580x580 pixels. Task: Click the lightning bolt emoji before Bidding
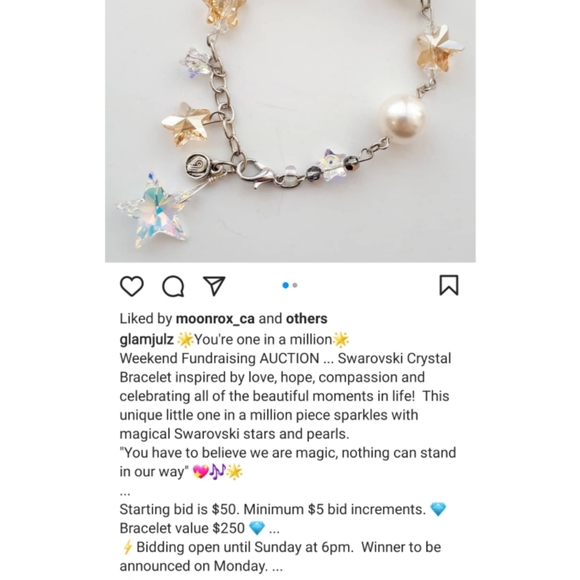(127, 547)
